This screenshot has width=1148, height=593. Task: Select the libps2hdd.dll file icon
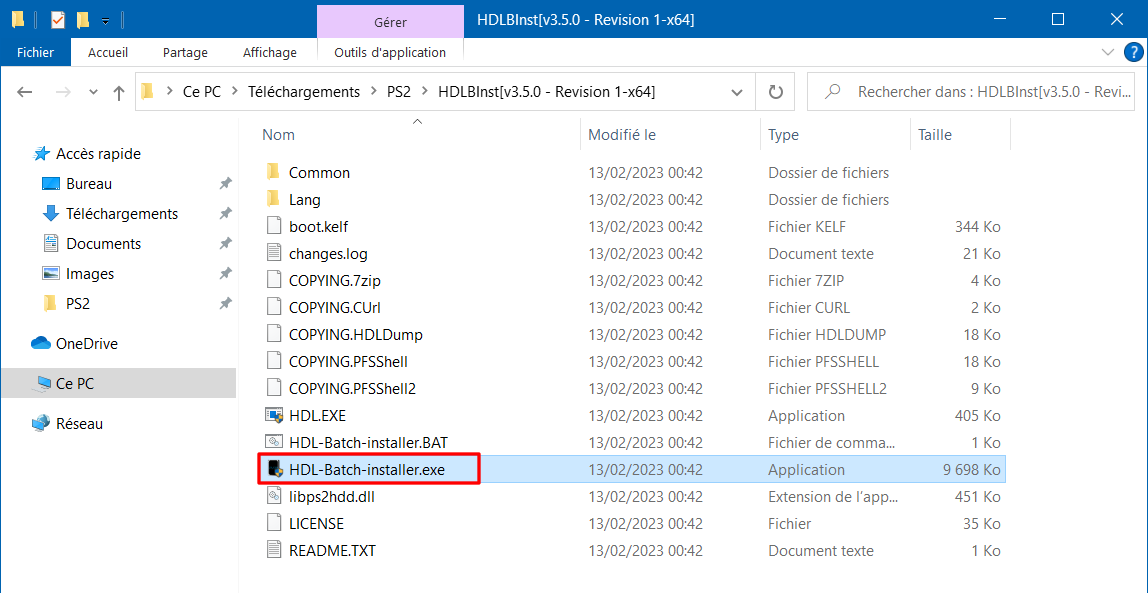[x=274, y=496]
